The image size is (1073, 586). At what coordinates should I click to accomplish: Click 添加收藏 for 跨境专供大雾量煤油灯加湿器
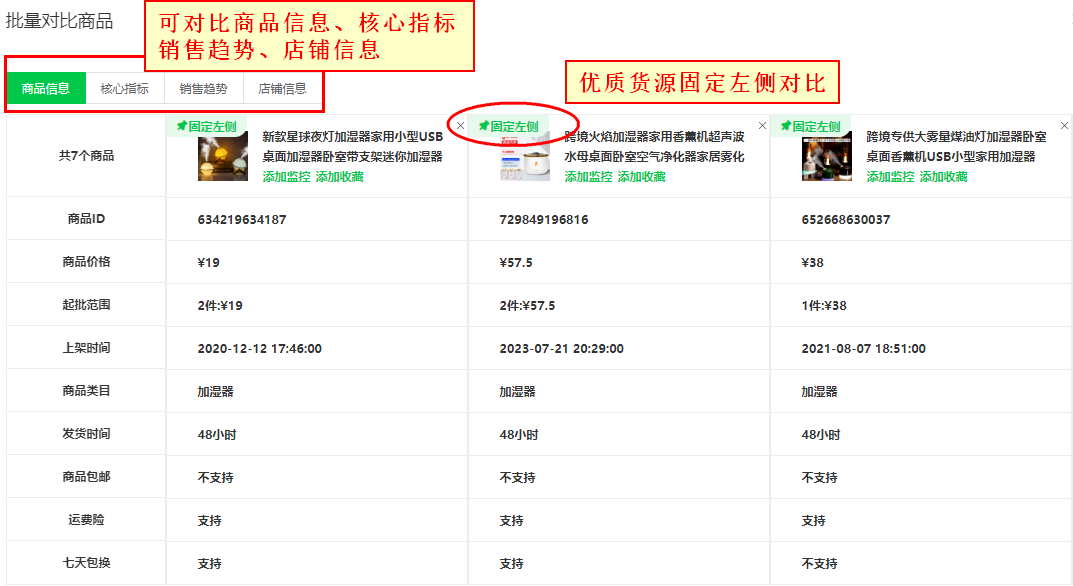tap(944, 177)
